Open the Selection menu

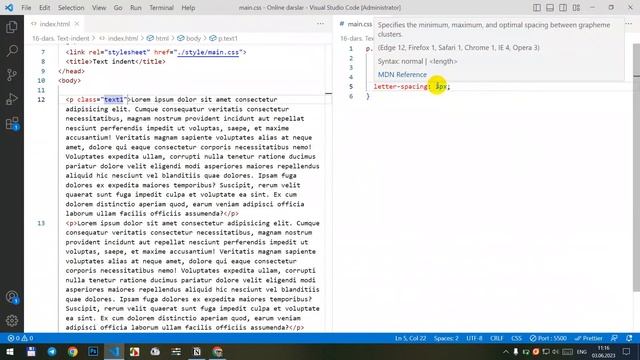pos(71,7)
